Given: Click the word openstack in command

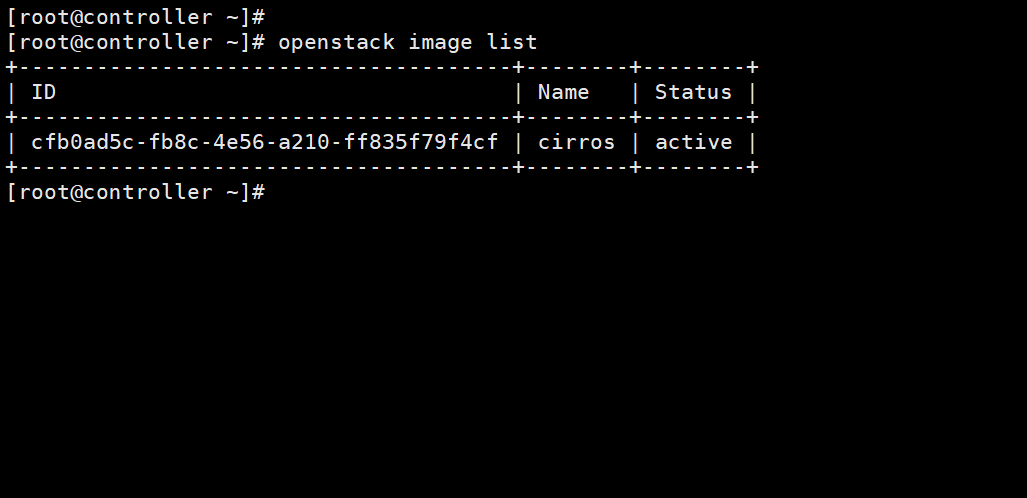Looking at the screenshot, I should 337,43.
